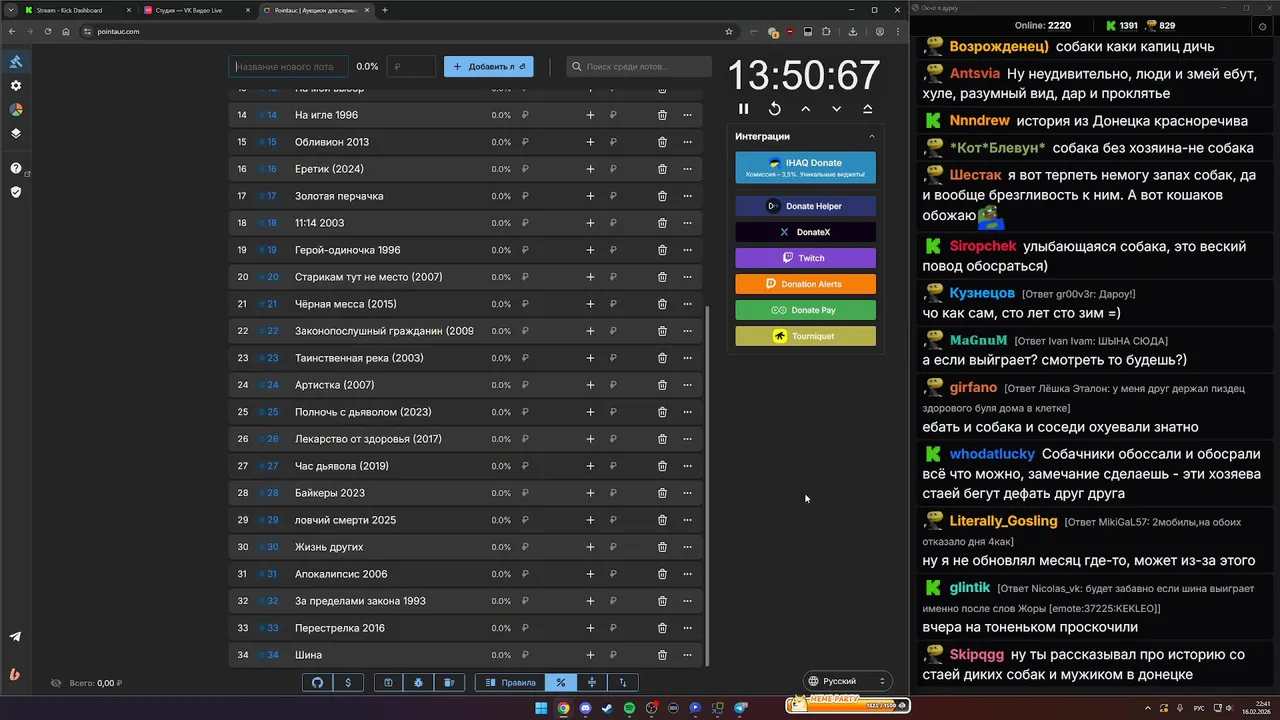Delete the lot Час дьявола (2019)
The width and height of the screenshot is (1280, 720).
(662, 466)
